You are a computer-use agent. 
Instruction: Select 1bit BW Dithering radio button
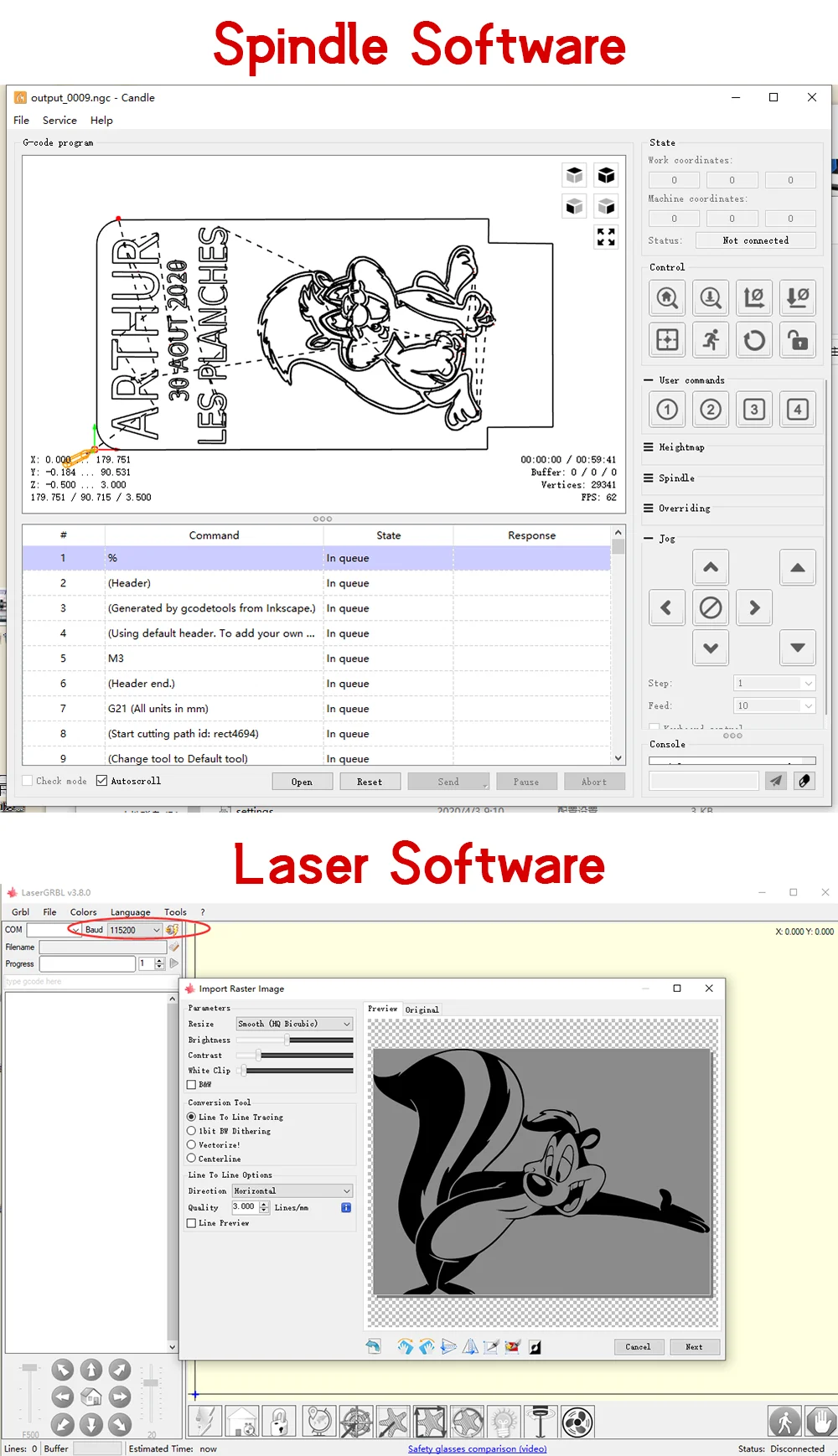click(x=191, y=1131)
